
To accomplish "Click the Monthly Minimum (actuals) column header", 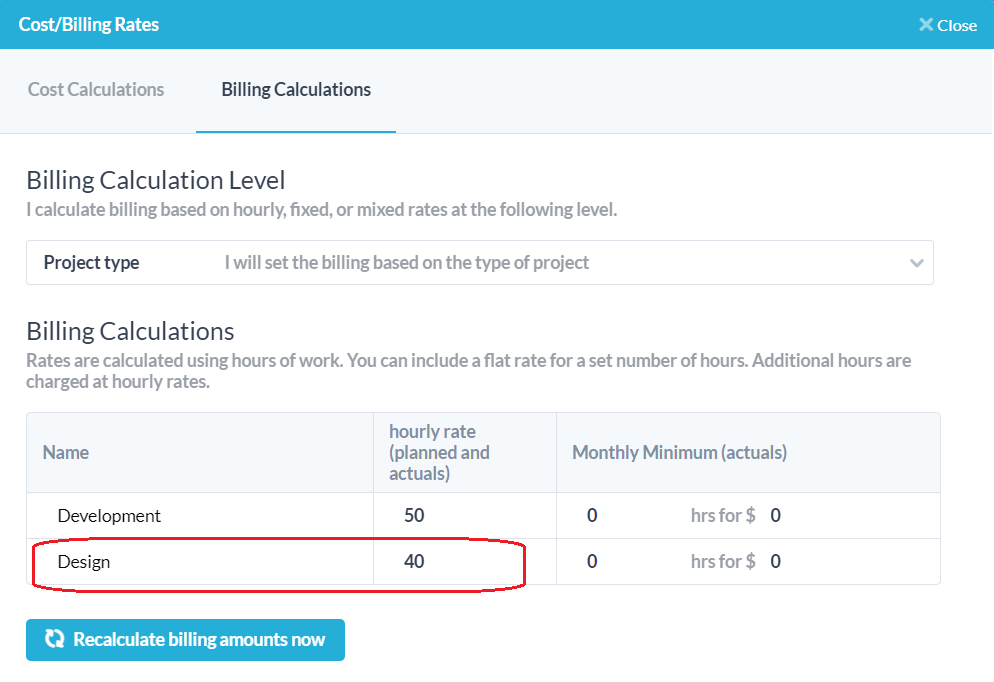I will point(679,453).
